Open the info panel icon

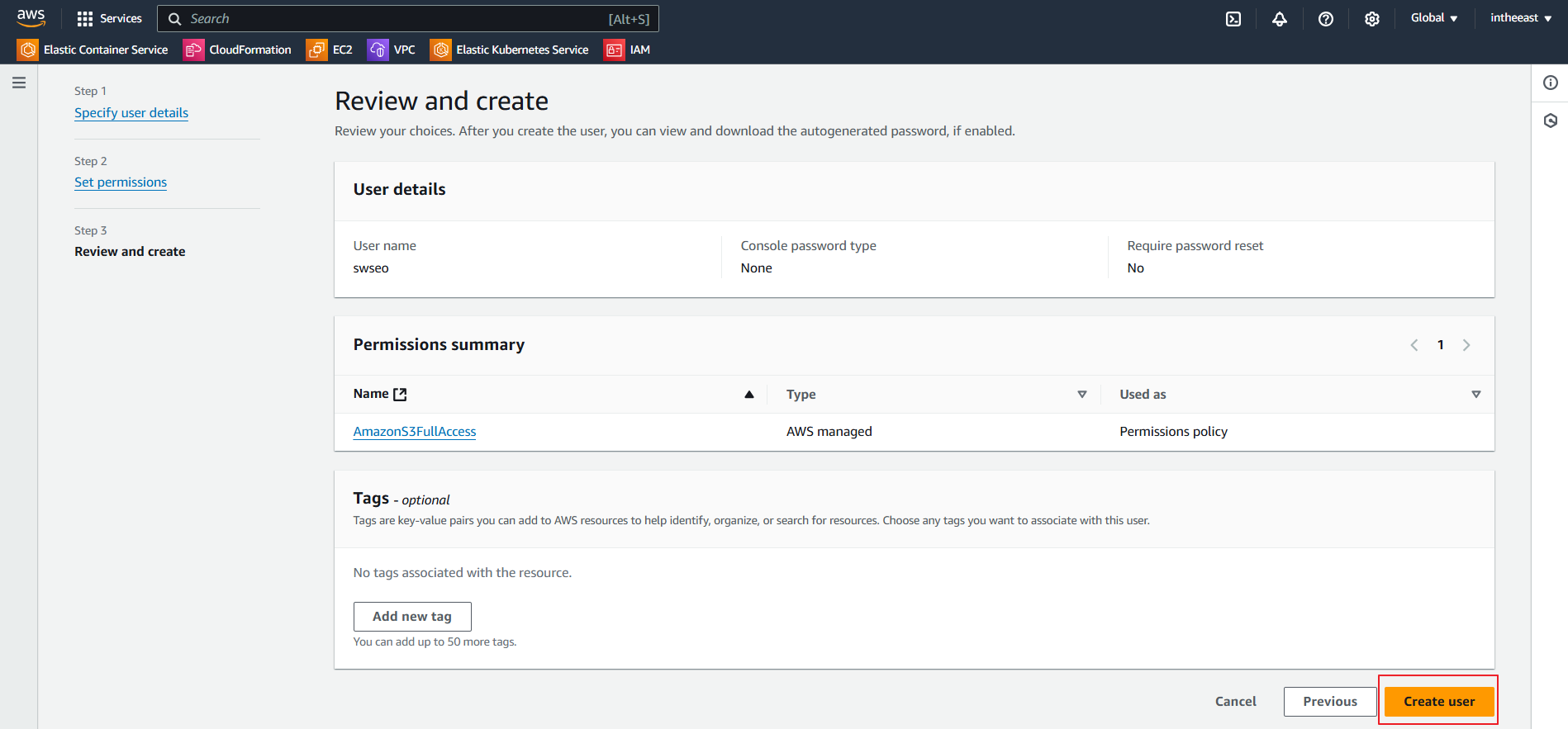1550,83
